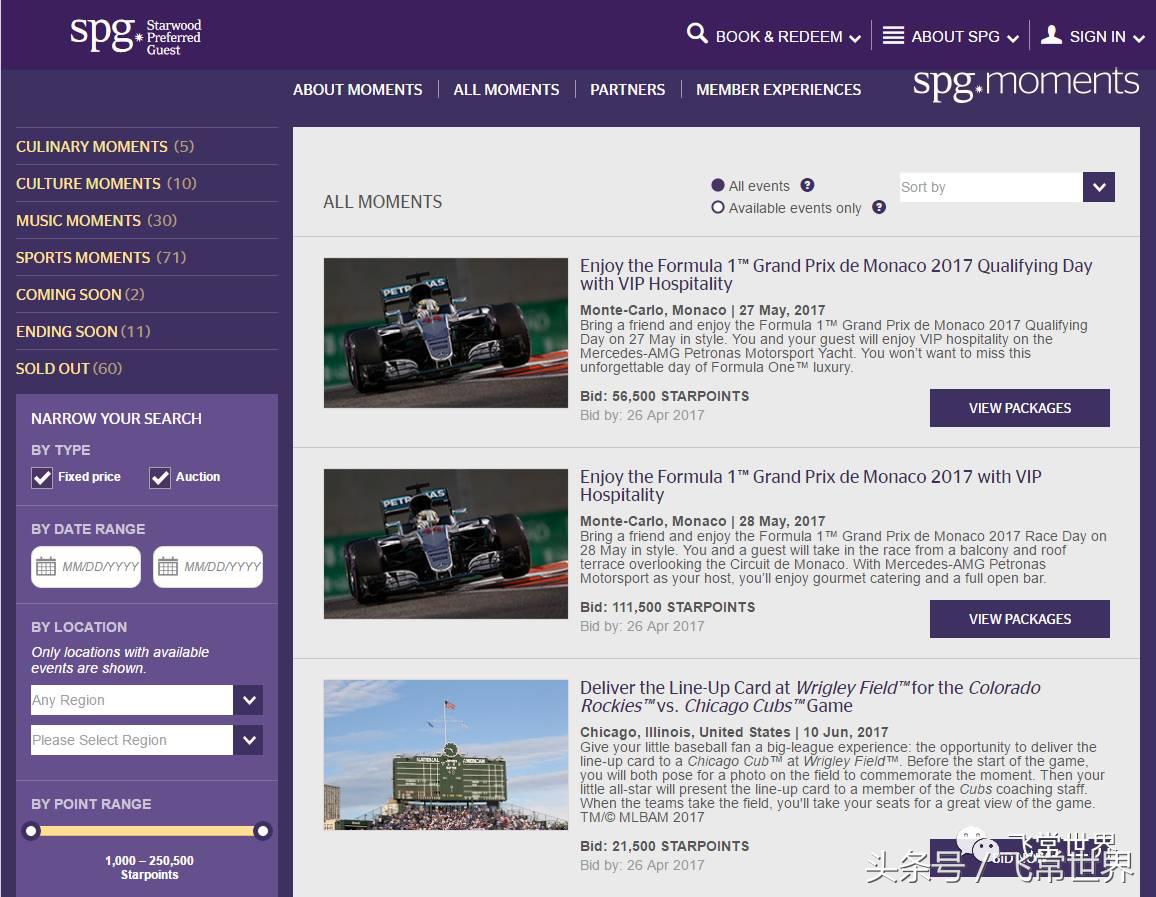Select the All events radio button
The image size is (1156, 897).
coord(717,185)
